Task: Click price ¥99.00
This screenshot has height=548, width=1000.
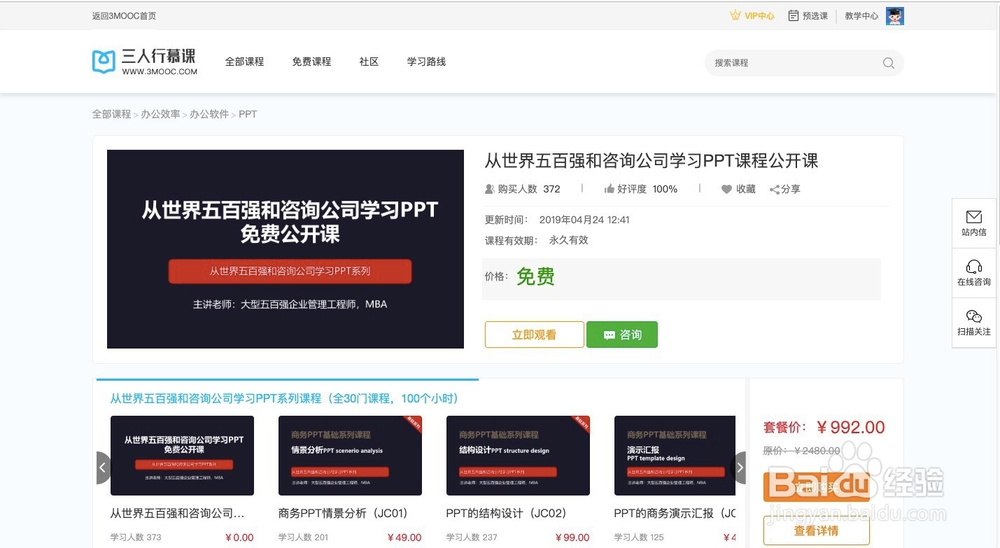Action: (572, 537)
